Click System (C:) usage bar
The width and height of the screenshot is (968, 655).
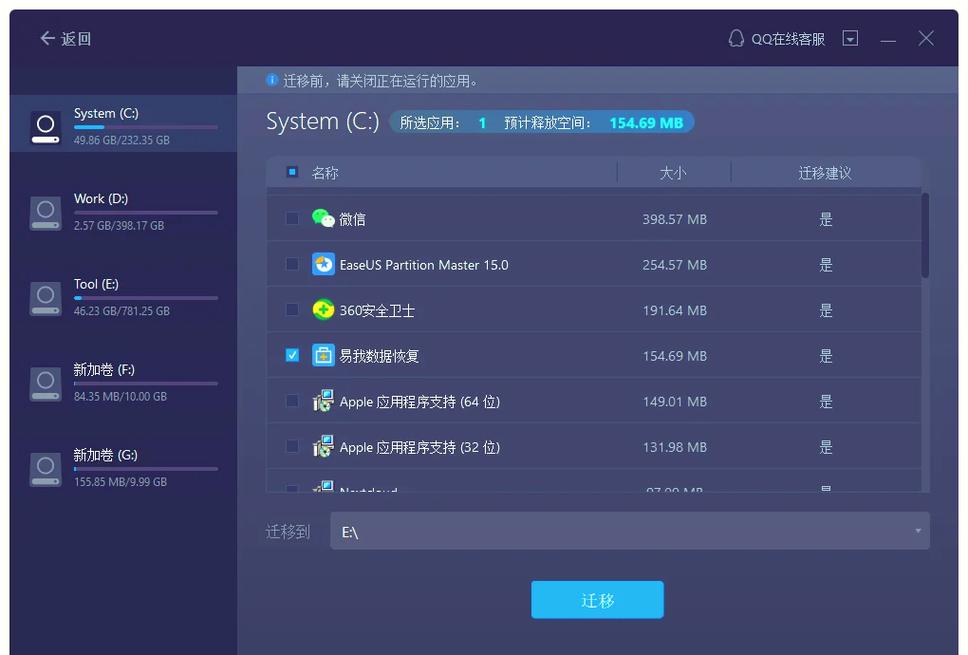pos(146,127)
